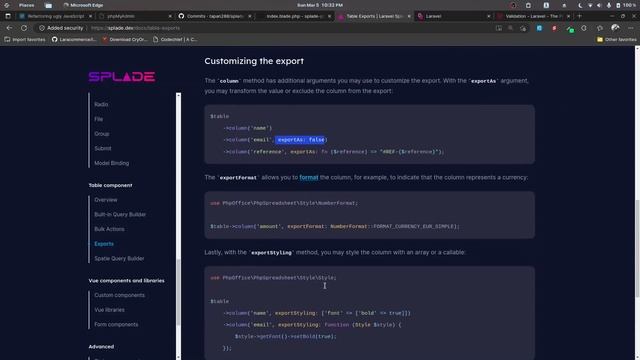Open the Custom components sidebar link
Screen dimensions: 640x360
tap(120, 295)
